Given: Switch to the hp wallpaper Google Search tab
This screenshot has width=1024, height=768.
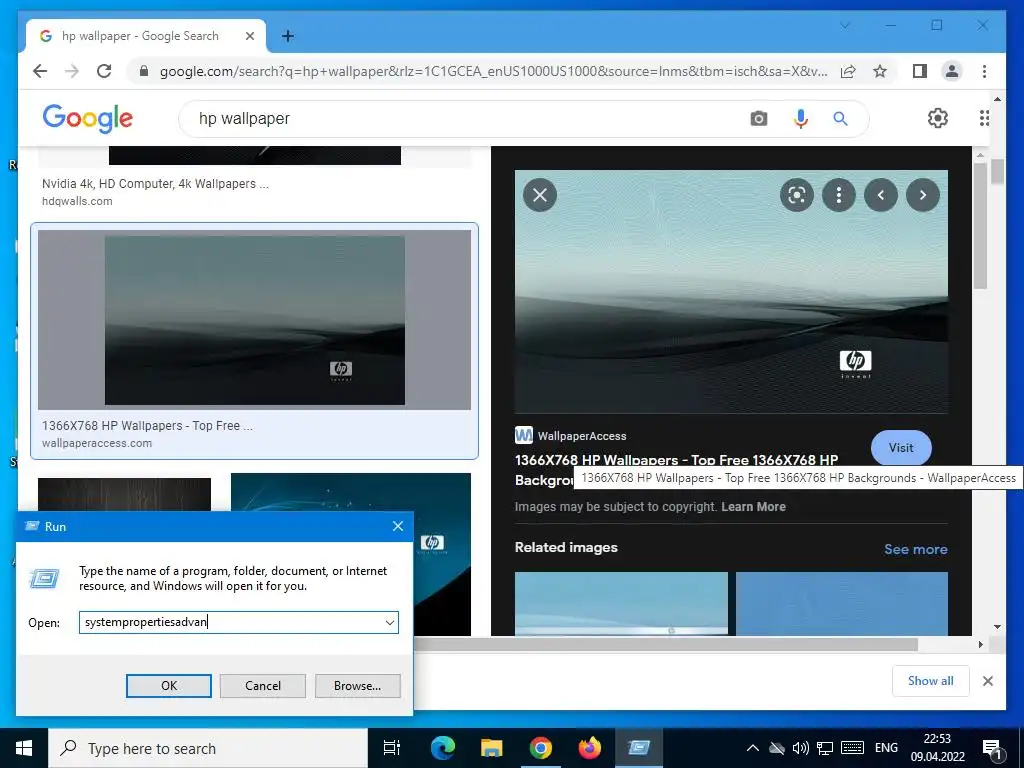Looking at the screenshot, I should click(x=146, y=36).
